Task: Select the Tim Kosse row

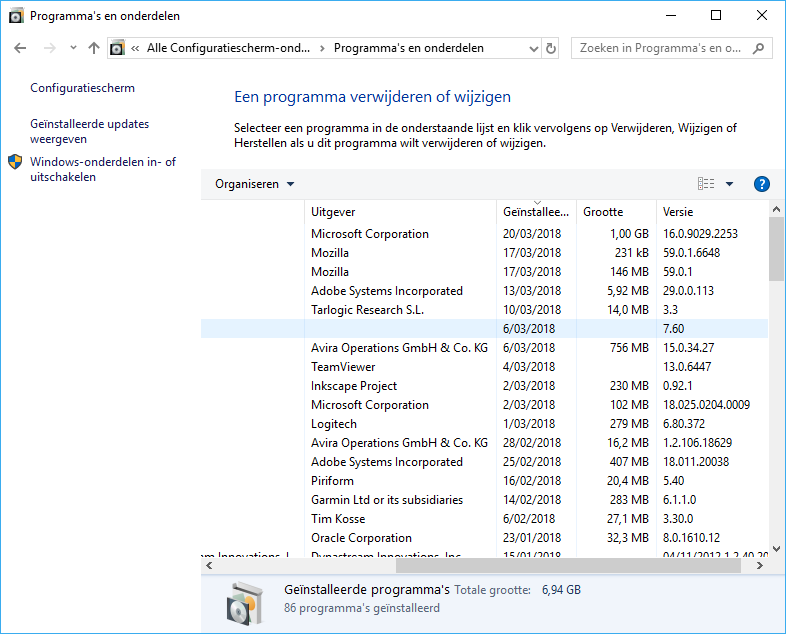Action: point(484,519)
